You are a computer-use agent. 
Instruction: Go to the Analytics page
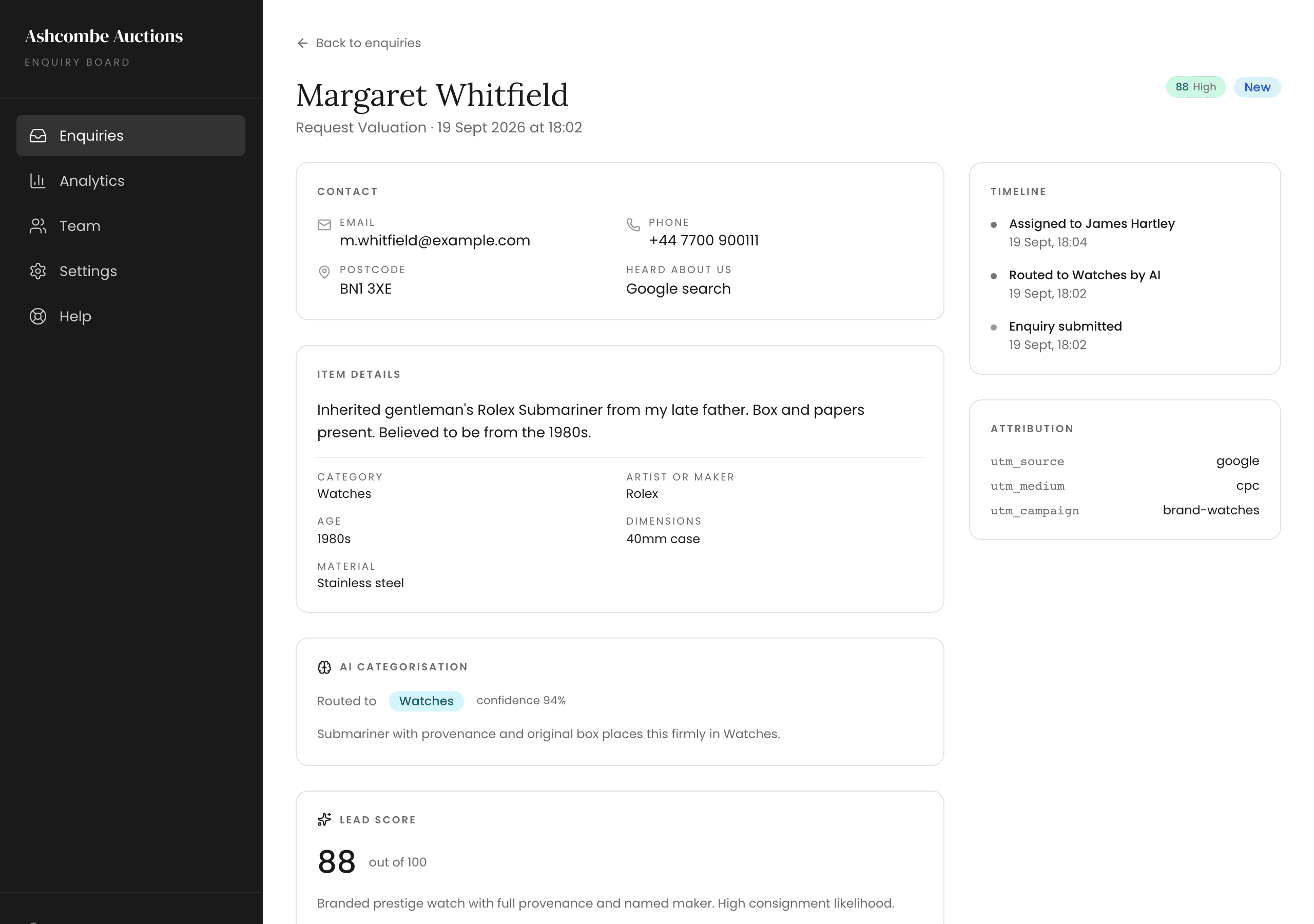[130, 181]
